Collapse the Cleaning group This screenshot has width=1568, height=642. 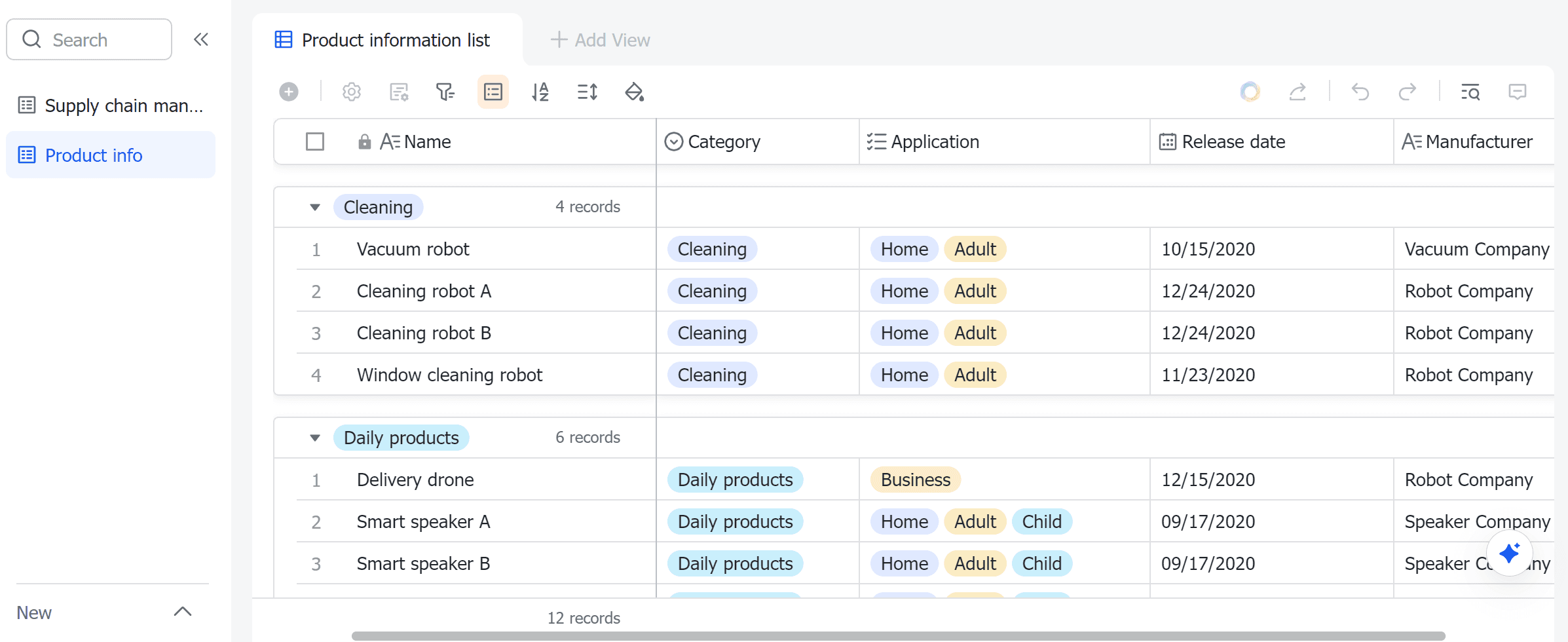coord(315,207)
